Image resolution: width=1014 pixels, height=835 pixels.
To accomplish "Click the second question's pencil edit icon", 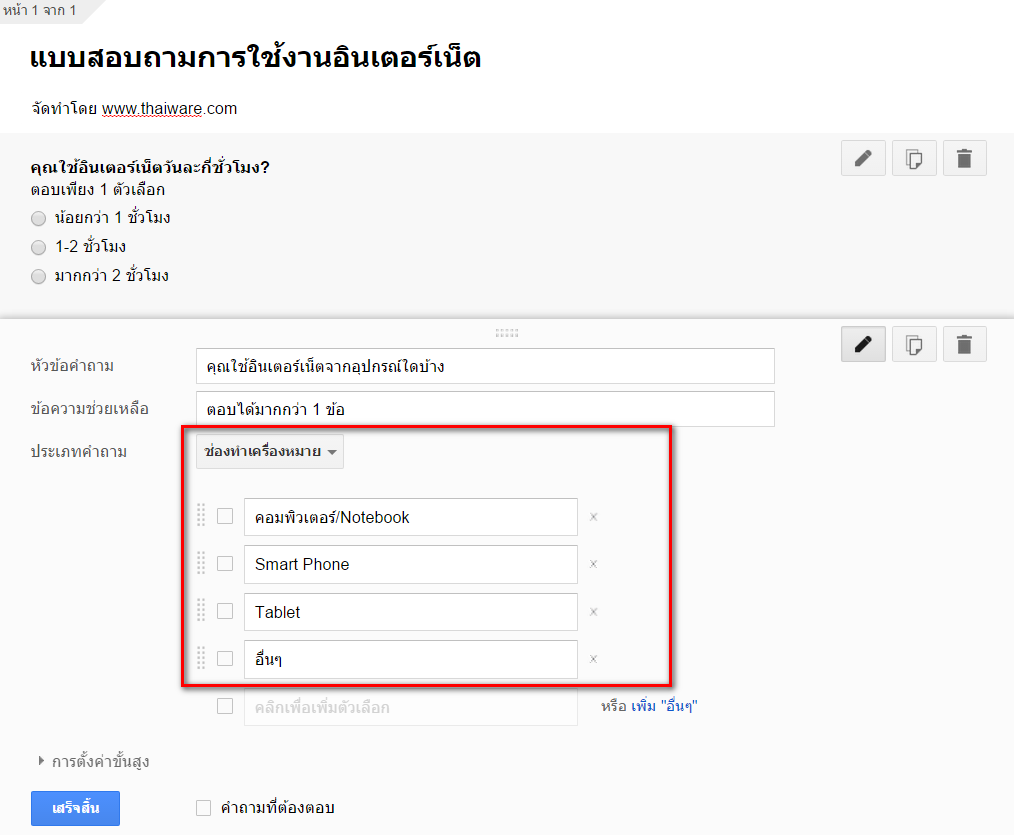I will point(863,344).
